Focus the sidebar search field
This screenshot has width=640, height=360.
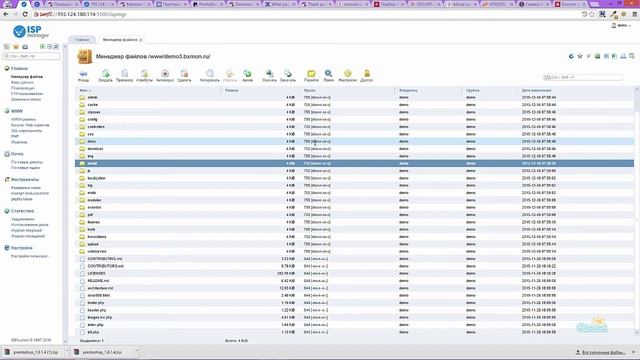click(x=31, y=56)
